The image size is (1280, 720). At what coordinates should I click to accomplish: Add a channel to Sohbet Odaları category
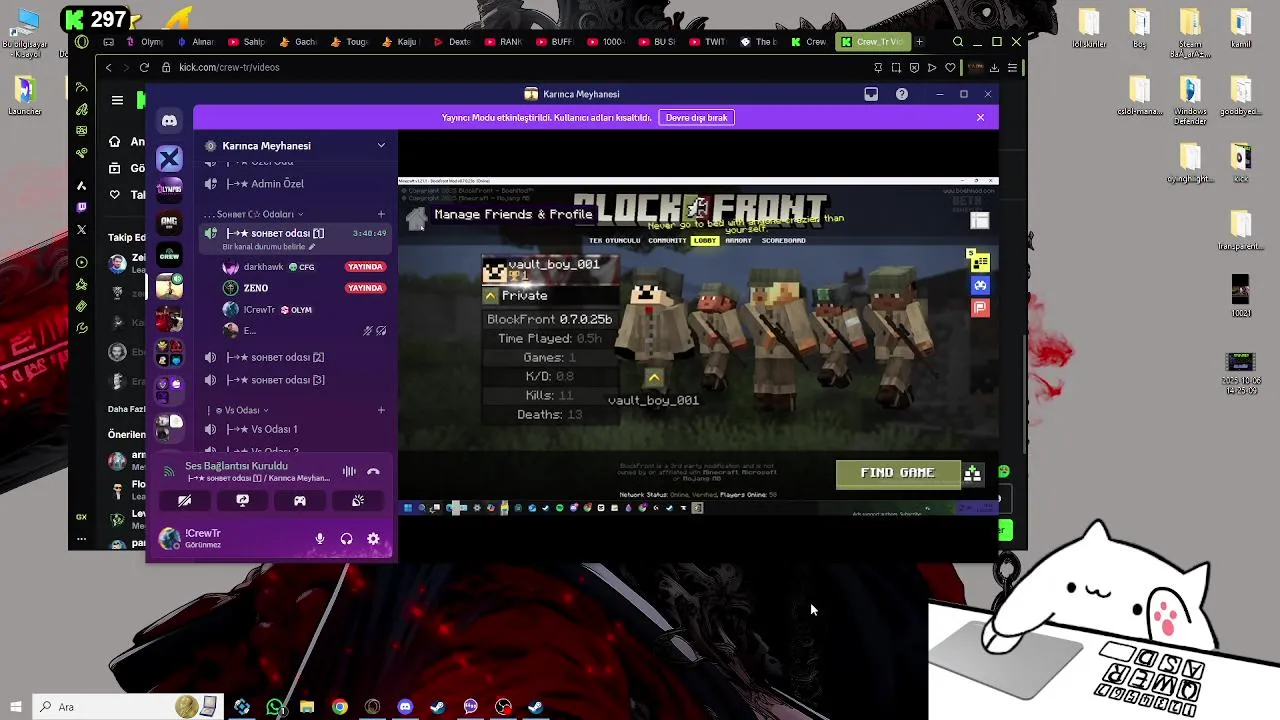[381, 214]
